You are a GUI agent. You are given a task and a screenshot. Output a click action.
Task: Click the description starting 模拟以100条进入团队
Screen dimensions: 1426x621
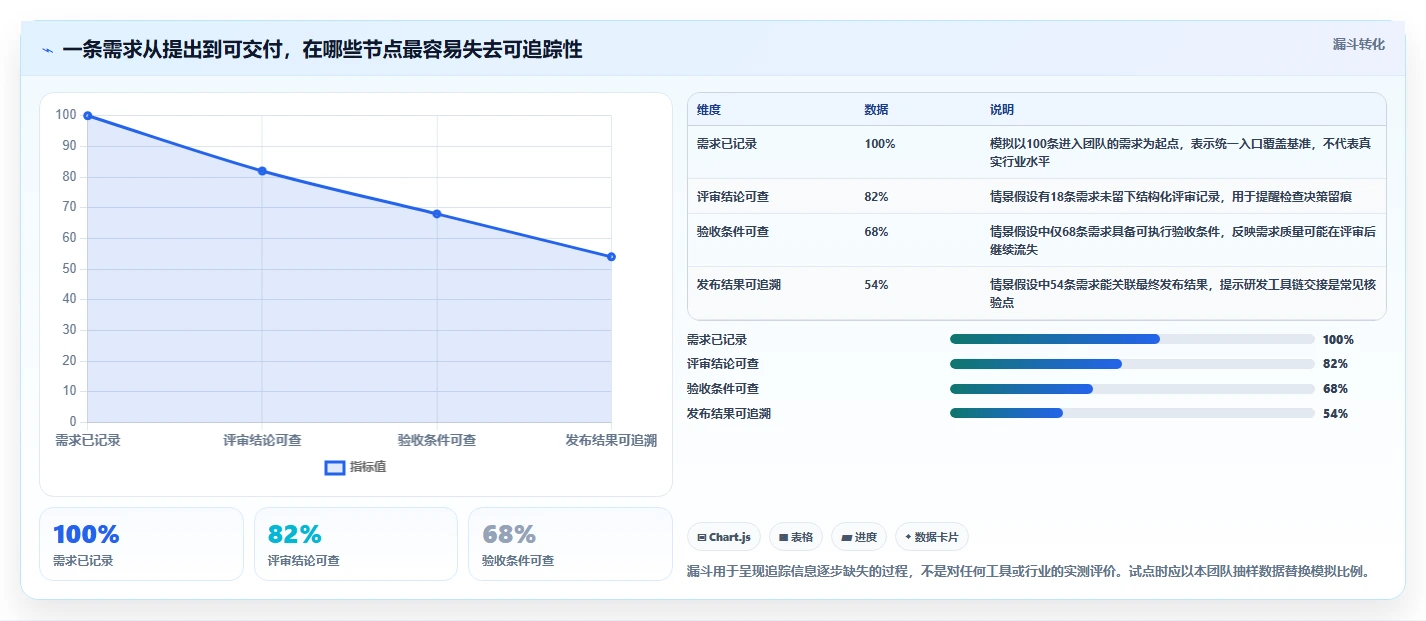1180,152
